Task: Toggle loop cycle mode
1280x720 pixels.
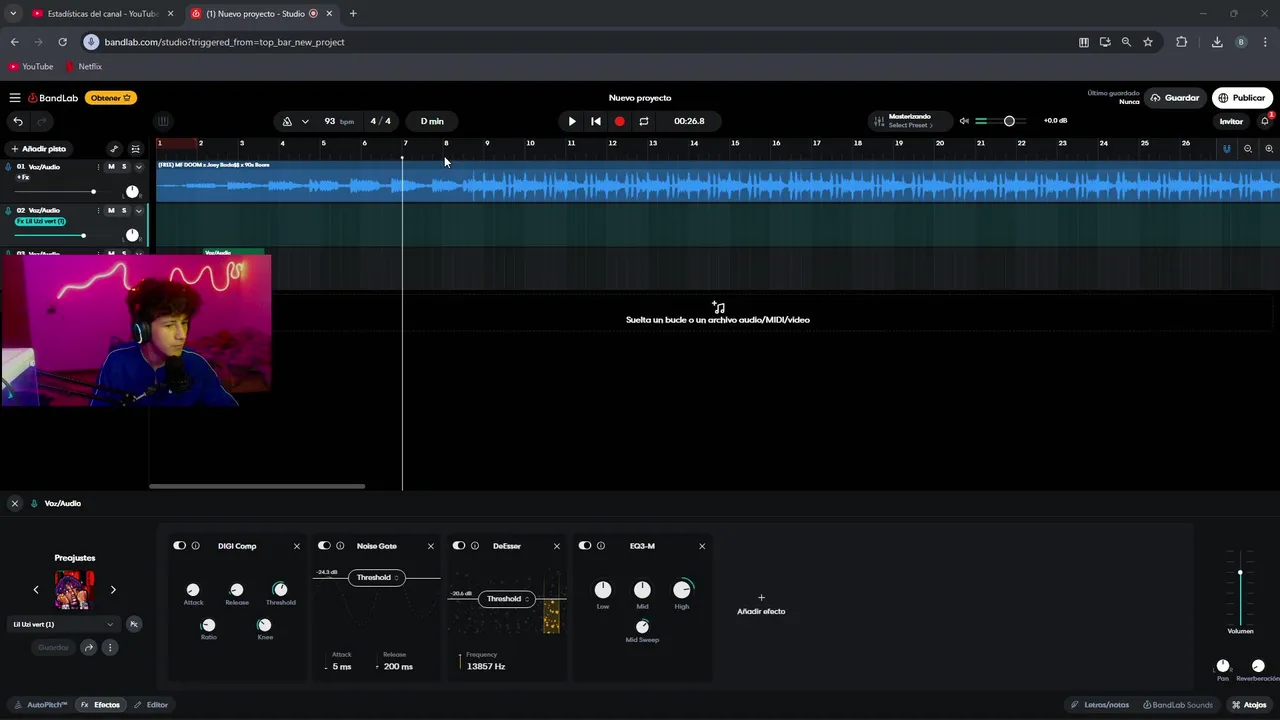Action: [644, 121]
